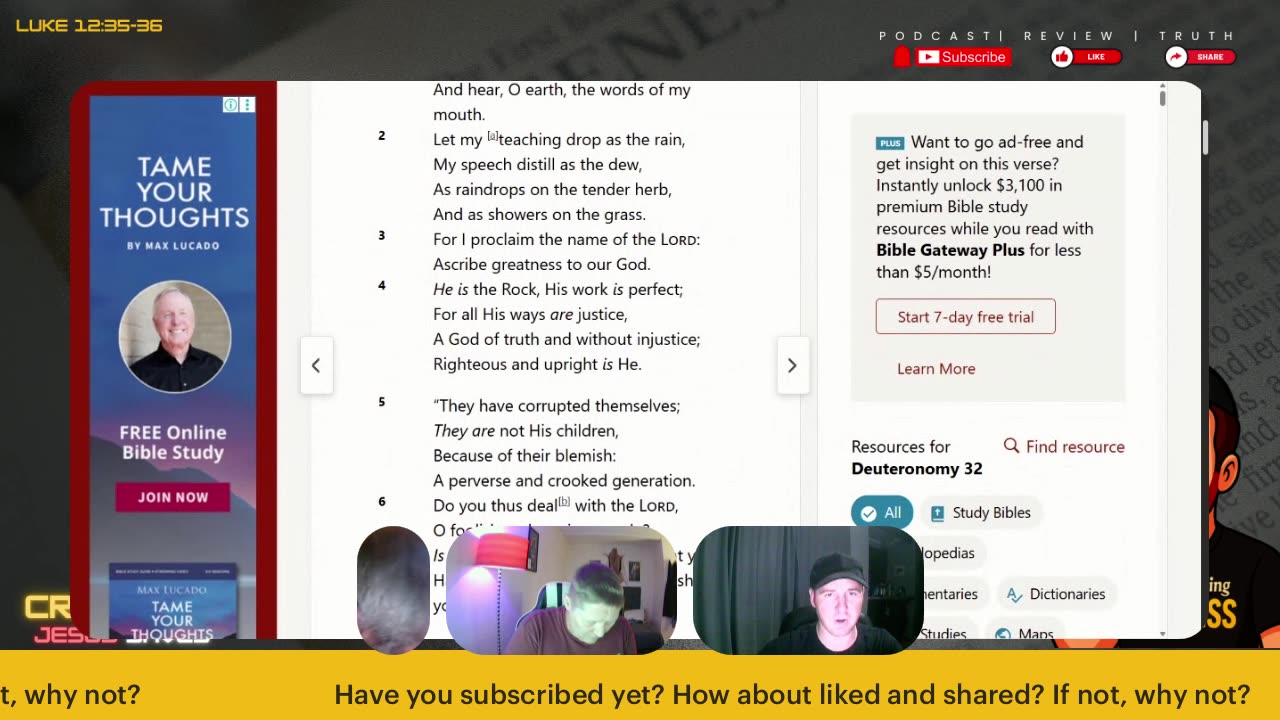1280x720 pixels.
Task: Start 7-day free trial
Action: (966, 316)
